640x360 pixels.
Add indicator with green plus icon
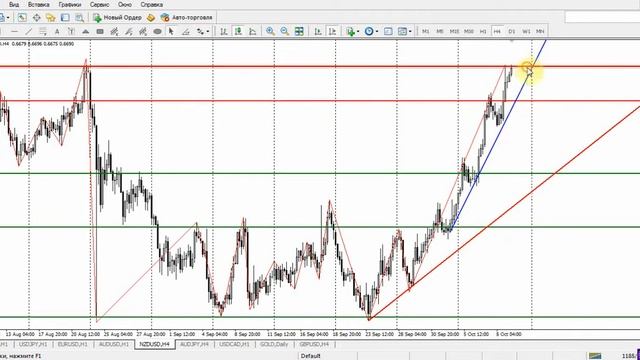point(350,31)
